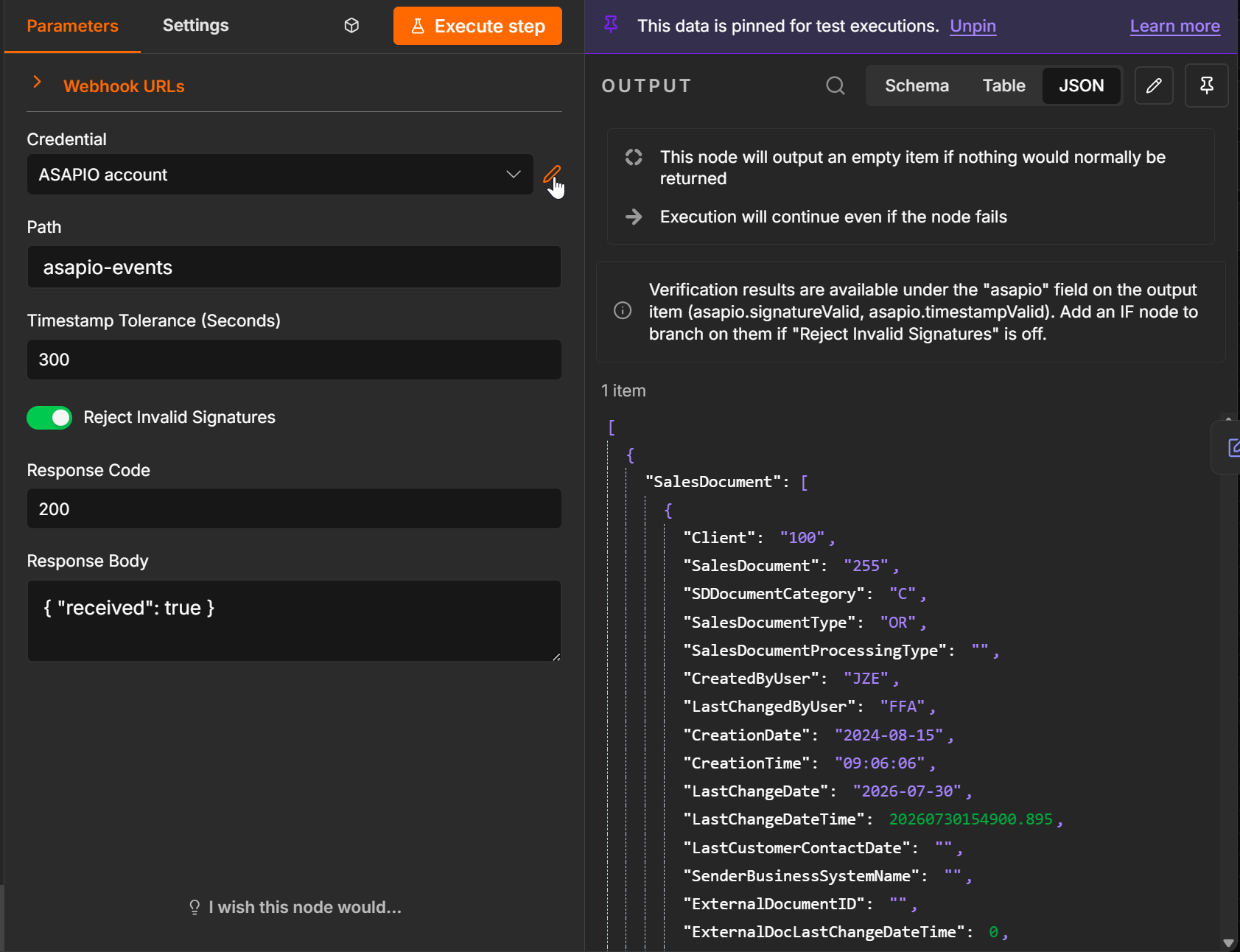This screenshot has height=952, width=1240.
Task: Click the "09:06:06" CreationTime value
Action: (x=880, y=763)
